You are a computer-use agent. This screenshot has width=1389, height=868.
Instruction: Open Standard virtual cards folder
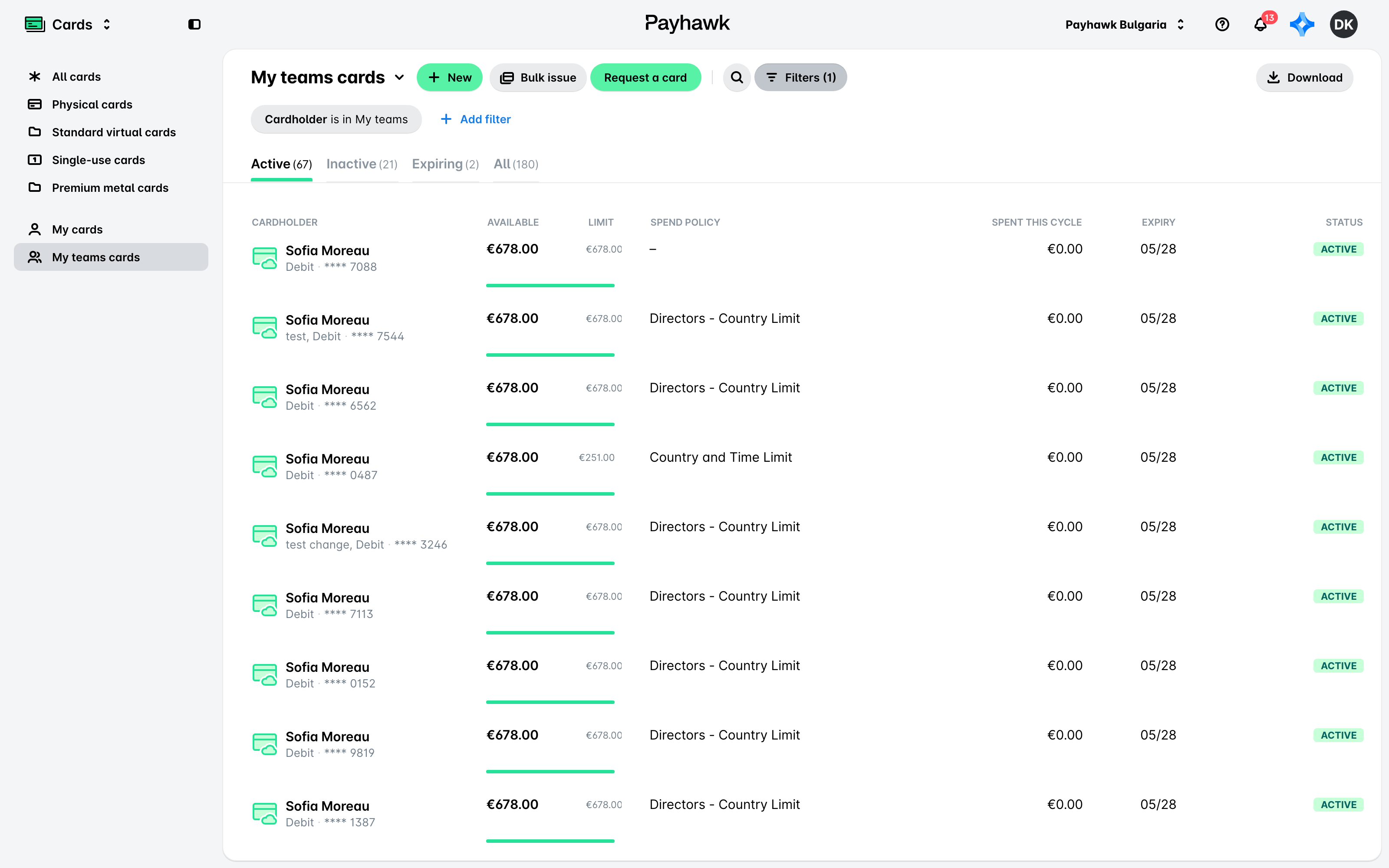[111, 132]
